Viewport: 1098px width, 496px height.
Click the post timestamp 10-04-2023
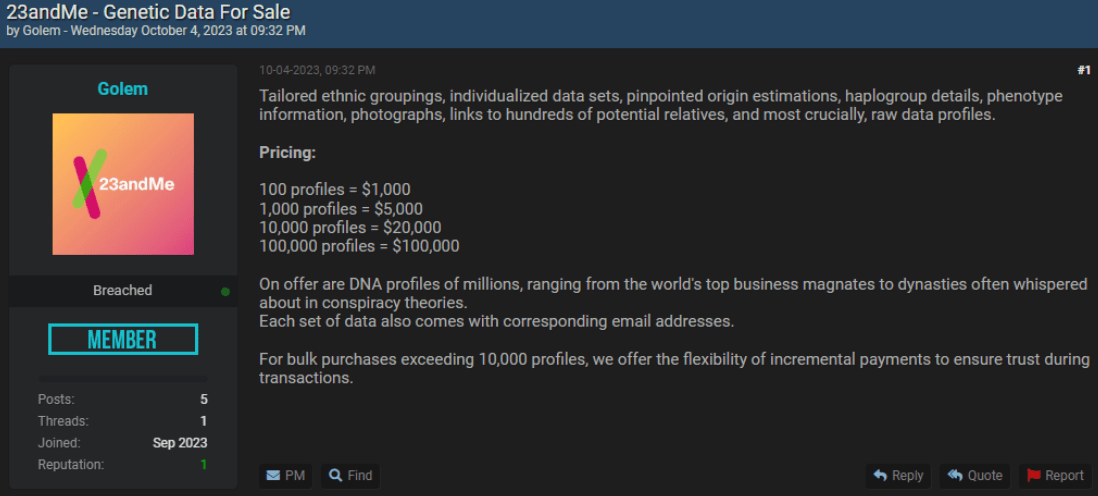[x=317, y=70]
